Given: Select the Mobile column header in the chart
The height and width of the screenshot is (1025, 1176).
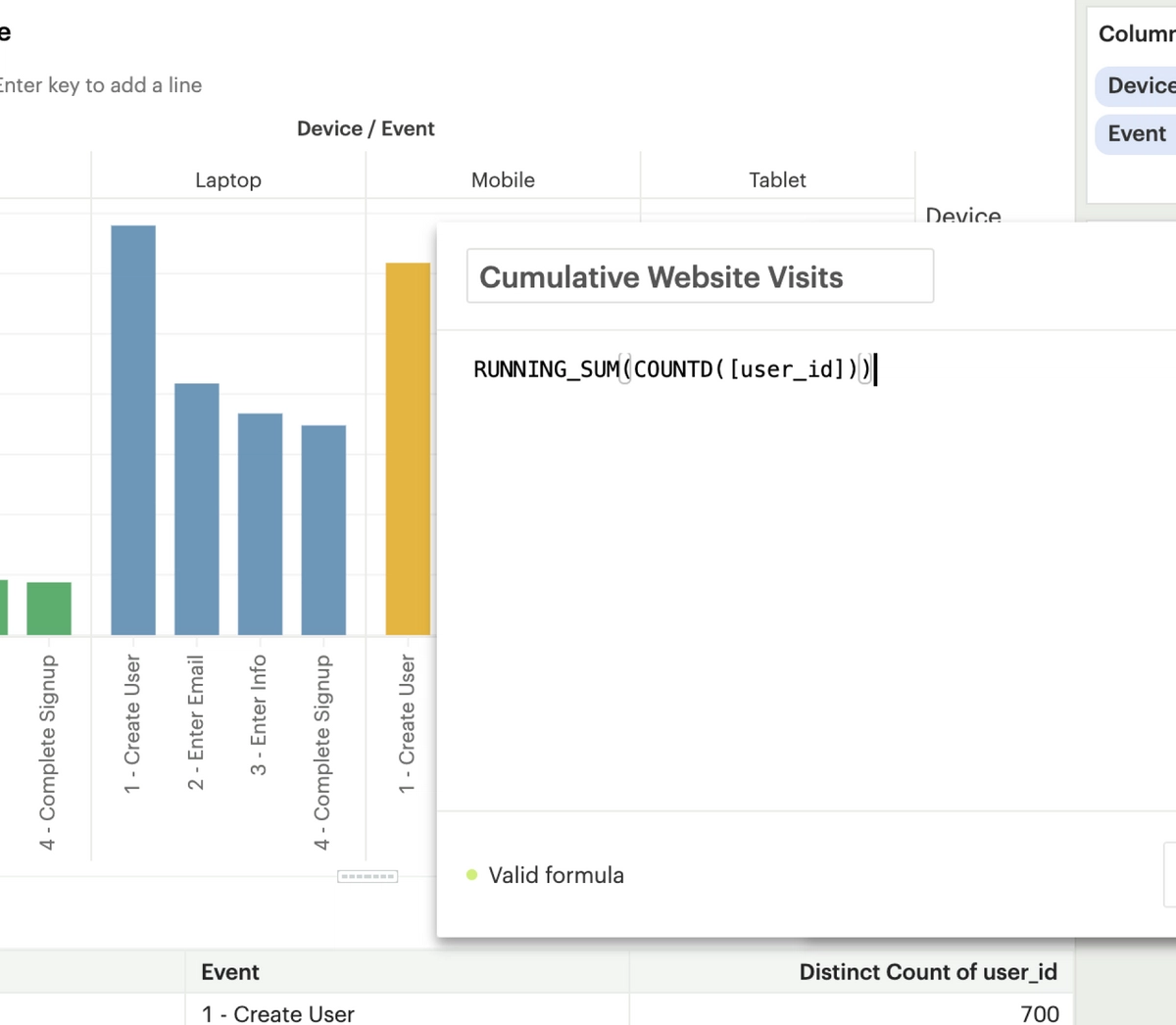Looking at the screenshot, I should point(503,179).
